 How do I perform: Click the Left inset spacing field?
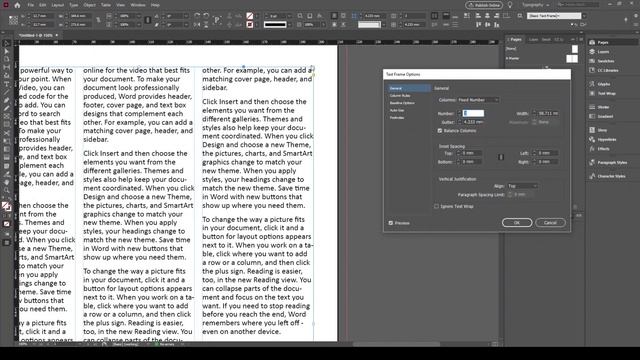point(547,153)
